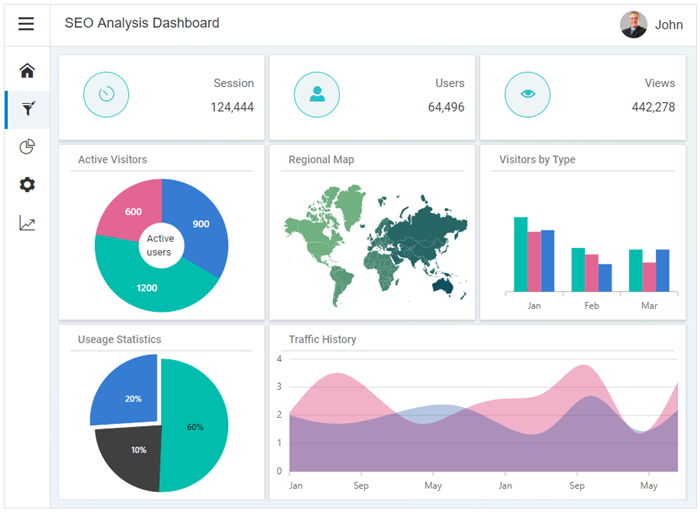This screenshot has width=700, height=513.
Task: Click the tallest teal Jan bar
Action: 520,254
